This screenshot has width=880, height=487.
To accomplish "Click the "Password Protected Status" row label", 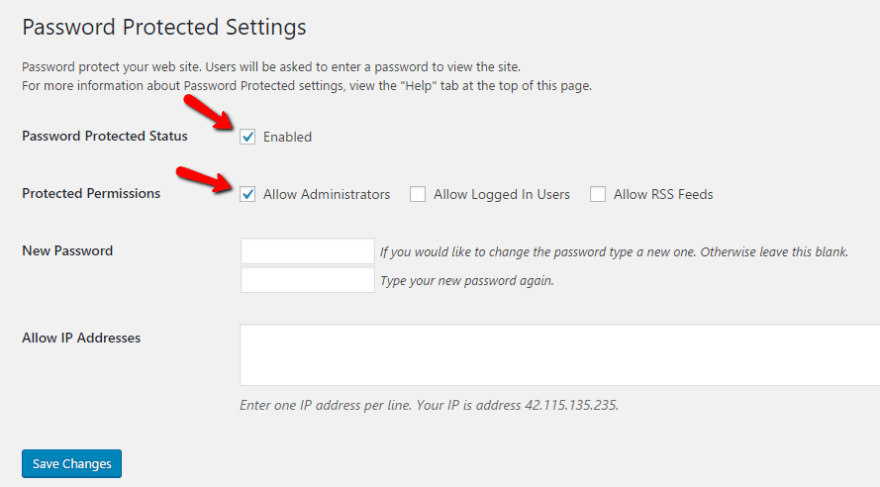I will click(104, 136).
